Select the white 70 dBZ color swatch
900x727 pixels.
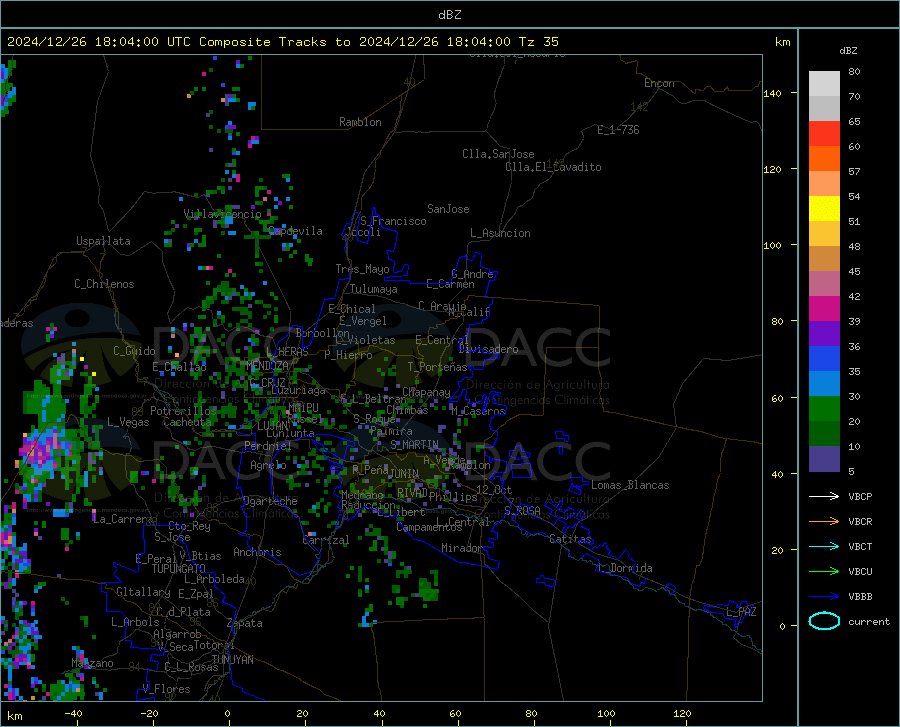tap(824, 84)
